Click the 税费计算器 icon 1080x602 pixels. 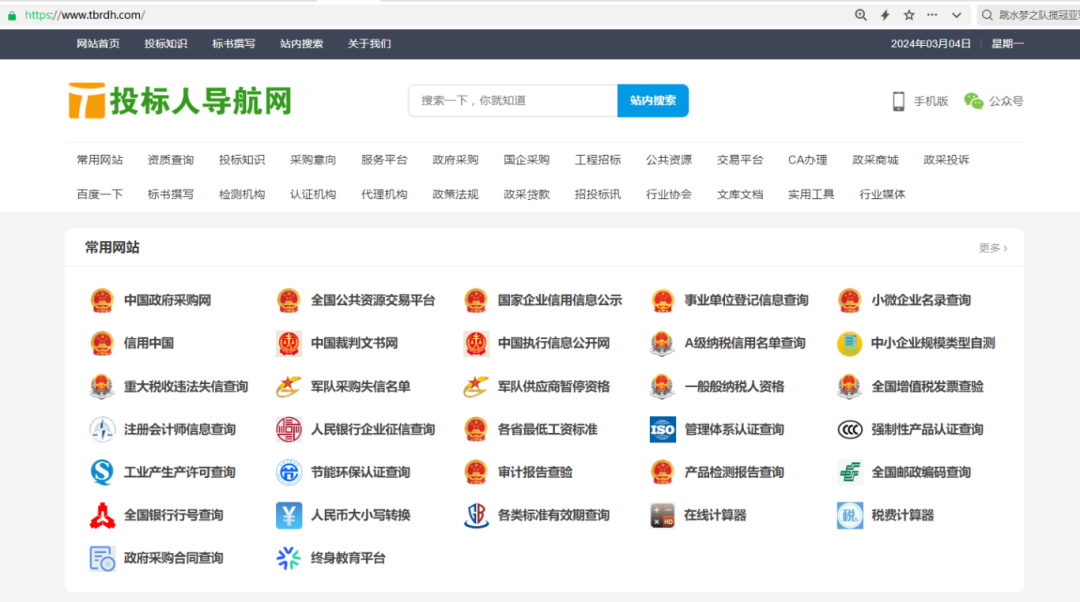[x=849, y=515]
